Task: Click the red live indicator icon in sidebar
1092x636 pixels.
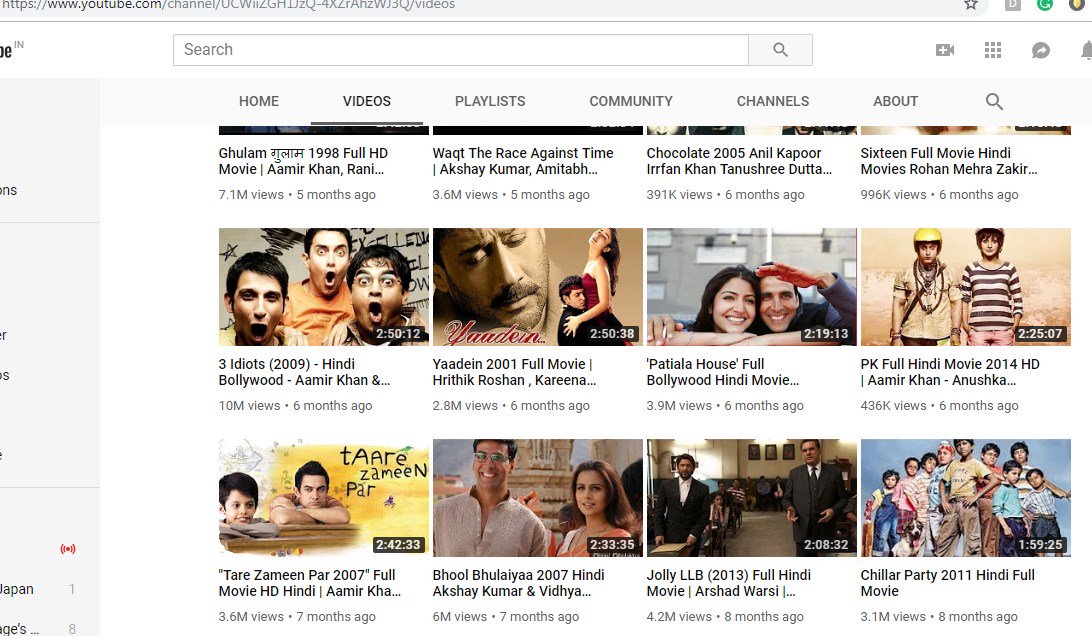Action: pos(68,549)
